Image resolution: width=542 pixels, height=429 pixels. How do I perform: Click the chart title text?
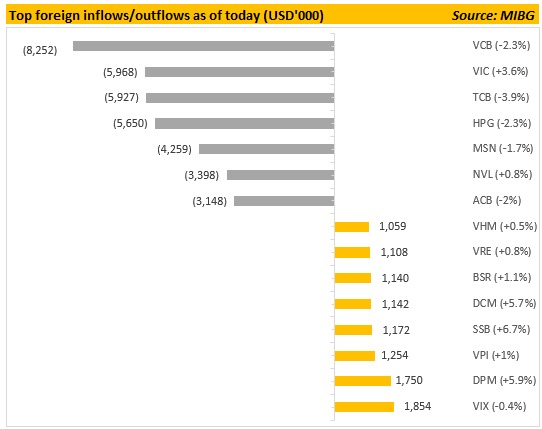(166, 16)
